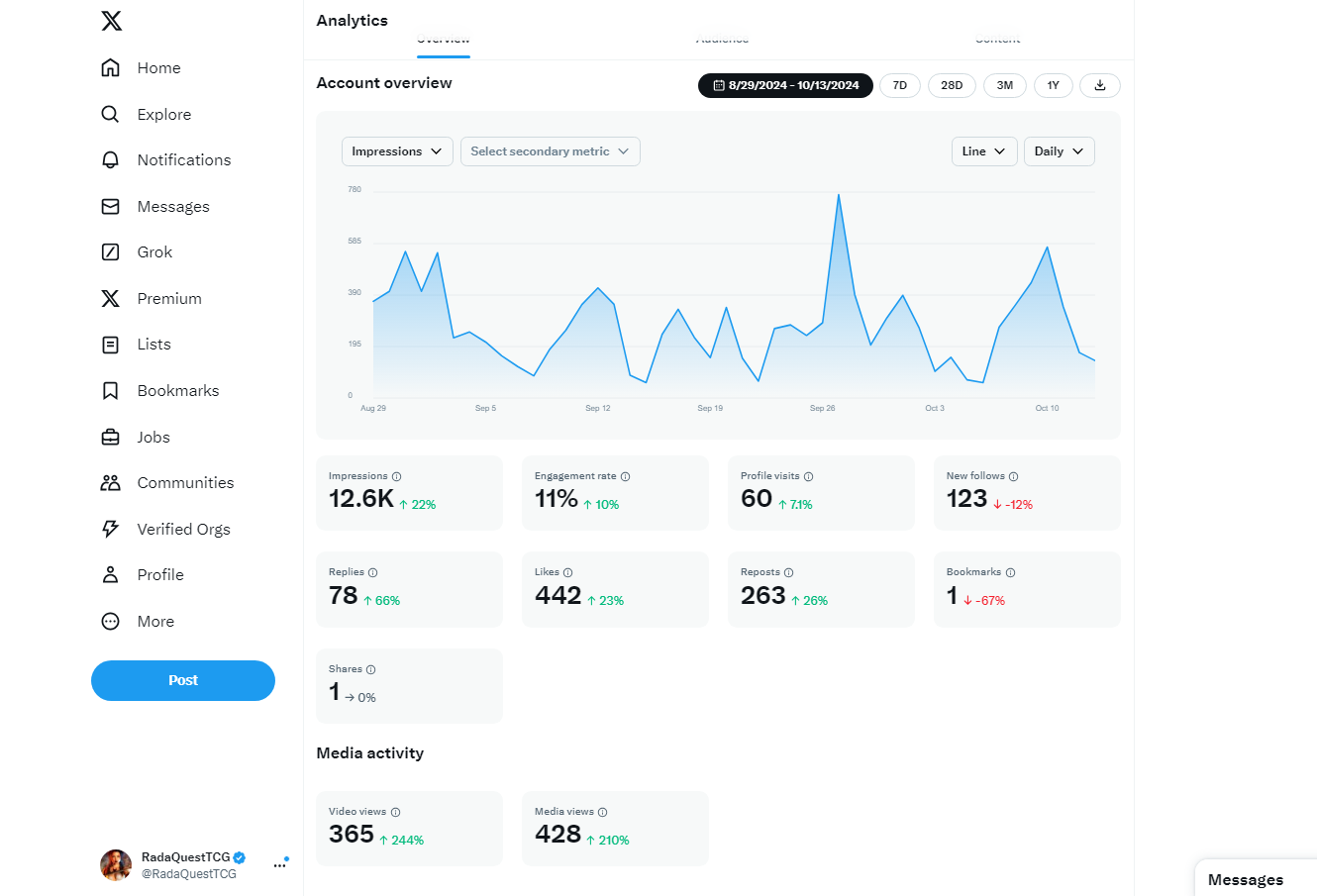Image resolution: width=1317 pixels, height=896 pixels.
Task: Select the 3M time range
Action: [1005, 85]
